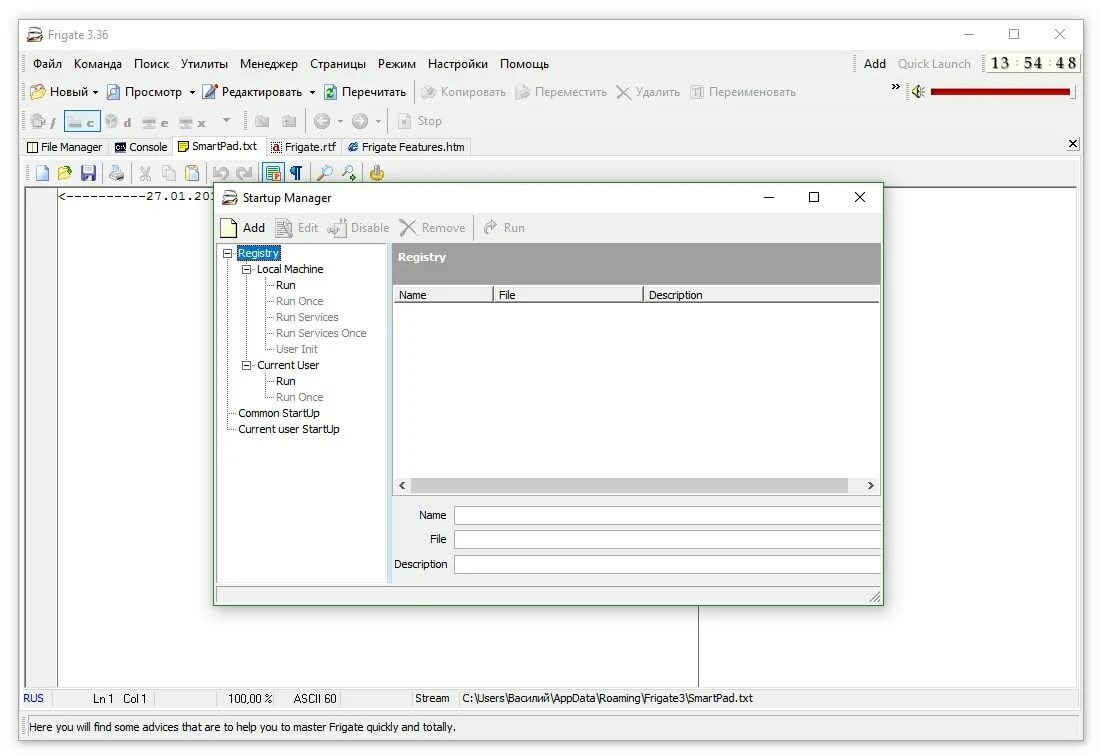The image size is (1099, 755).
Task: Click Add next to Quick Launch
Action: [x=874, y=64]
